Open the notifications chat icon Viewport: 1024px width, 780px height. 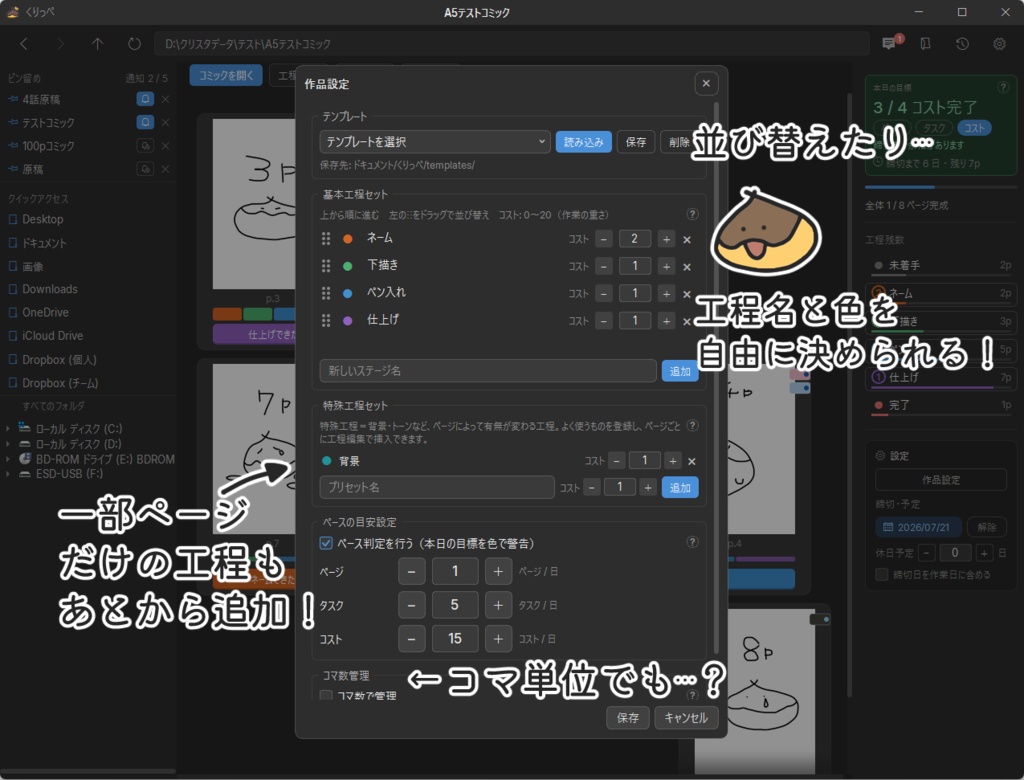click(889, 44)
